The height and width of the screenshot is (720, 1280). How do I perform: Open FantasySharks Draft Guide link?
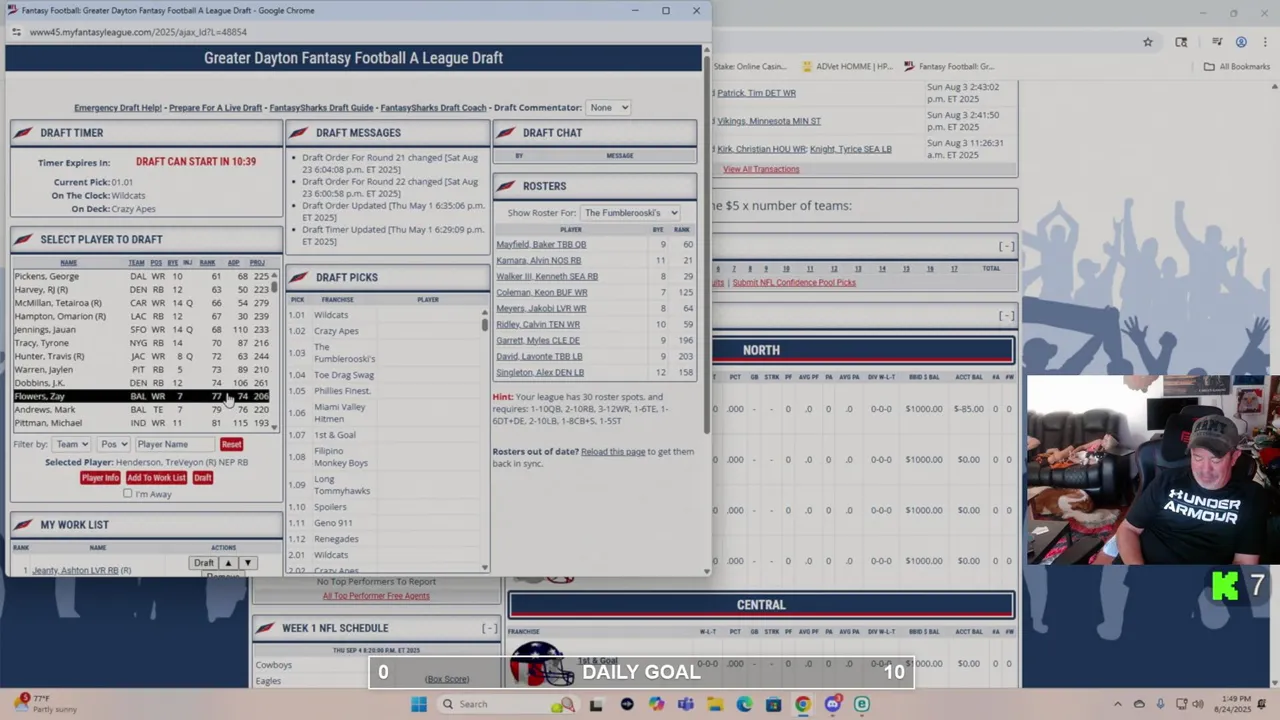pyautogui.click(x=321, y=108)
